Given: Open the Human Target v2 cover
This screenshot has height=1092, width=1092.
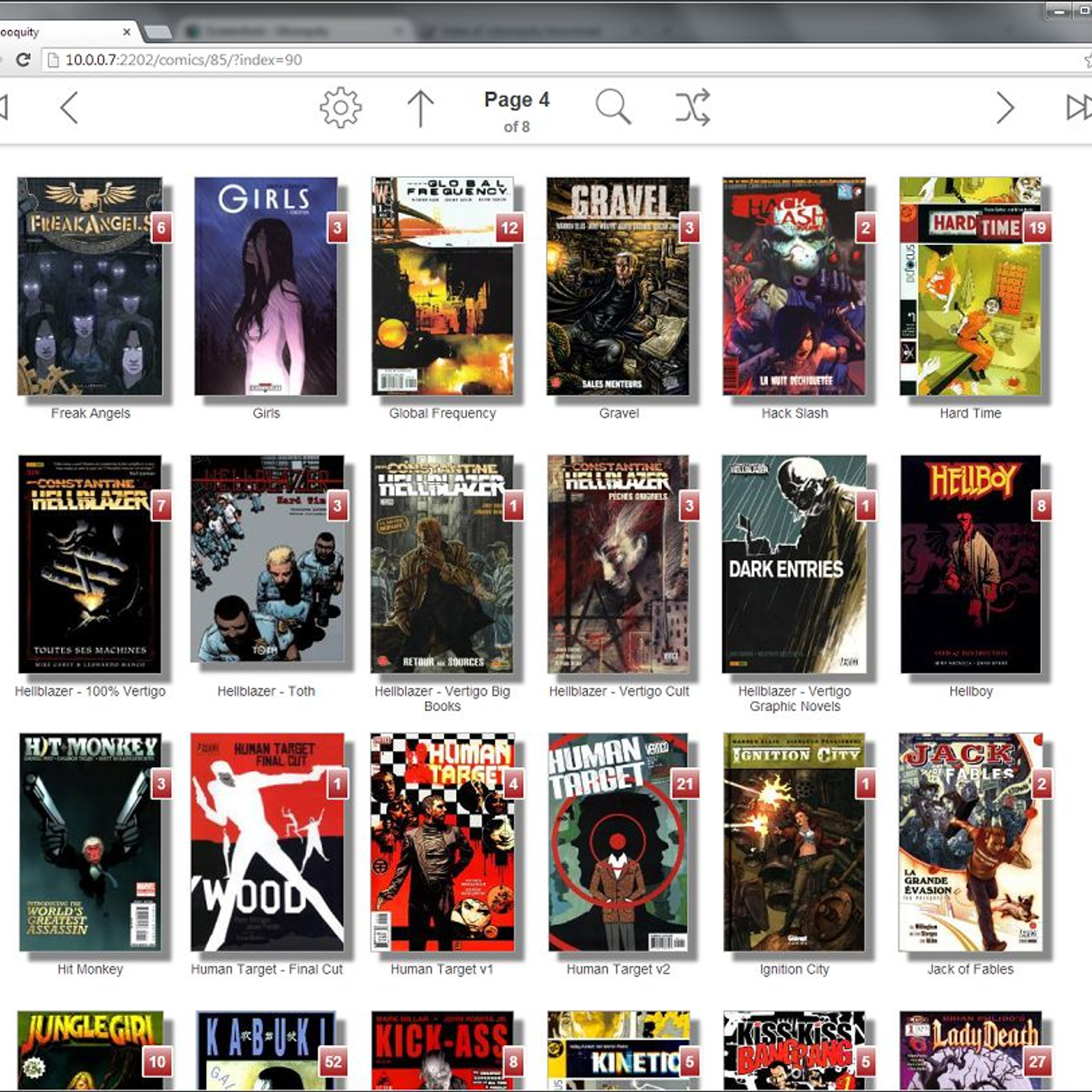Looking at the screenshot, I should click(x=618, y=842).
